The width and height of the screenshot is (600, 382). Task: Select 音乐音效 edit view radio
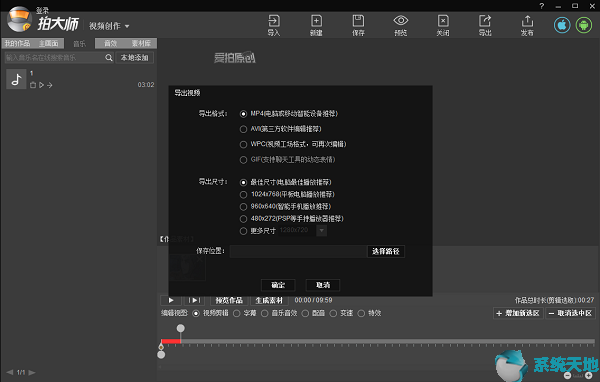tap(264, 313)
